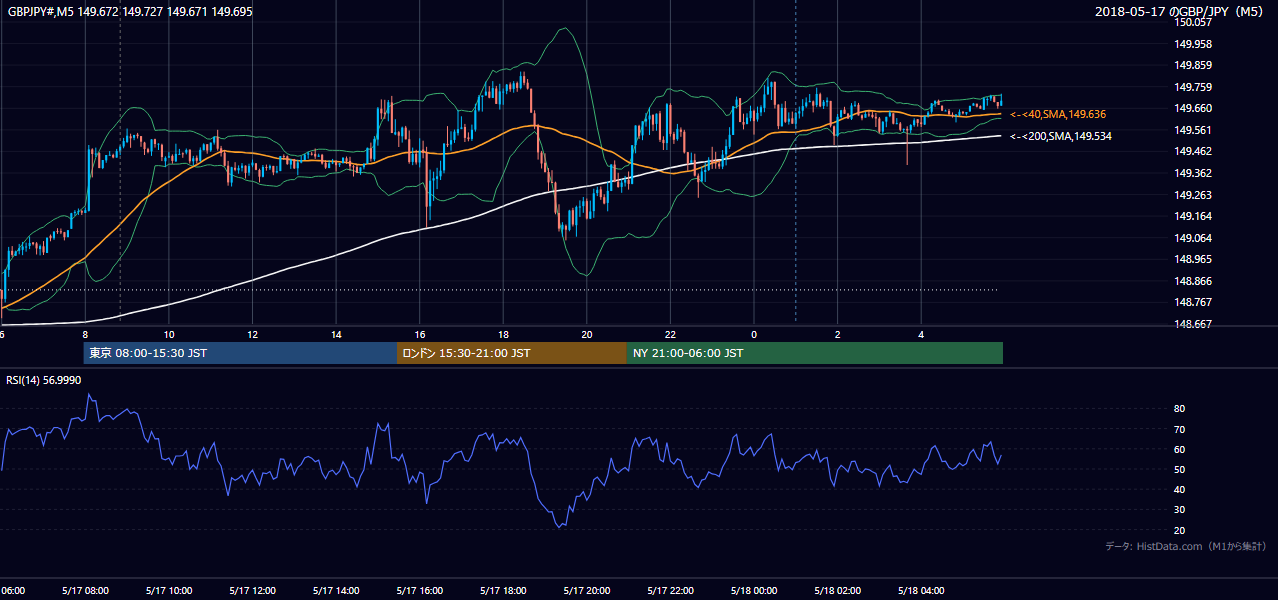Viewport: 1278px width, 600px height.
Task: Click the bottom time label 5/17 08:00
Action: click(85, 591)
